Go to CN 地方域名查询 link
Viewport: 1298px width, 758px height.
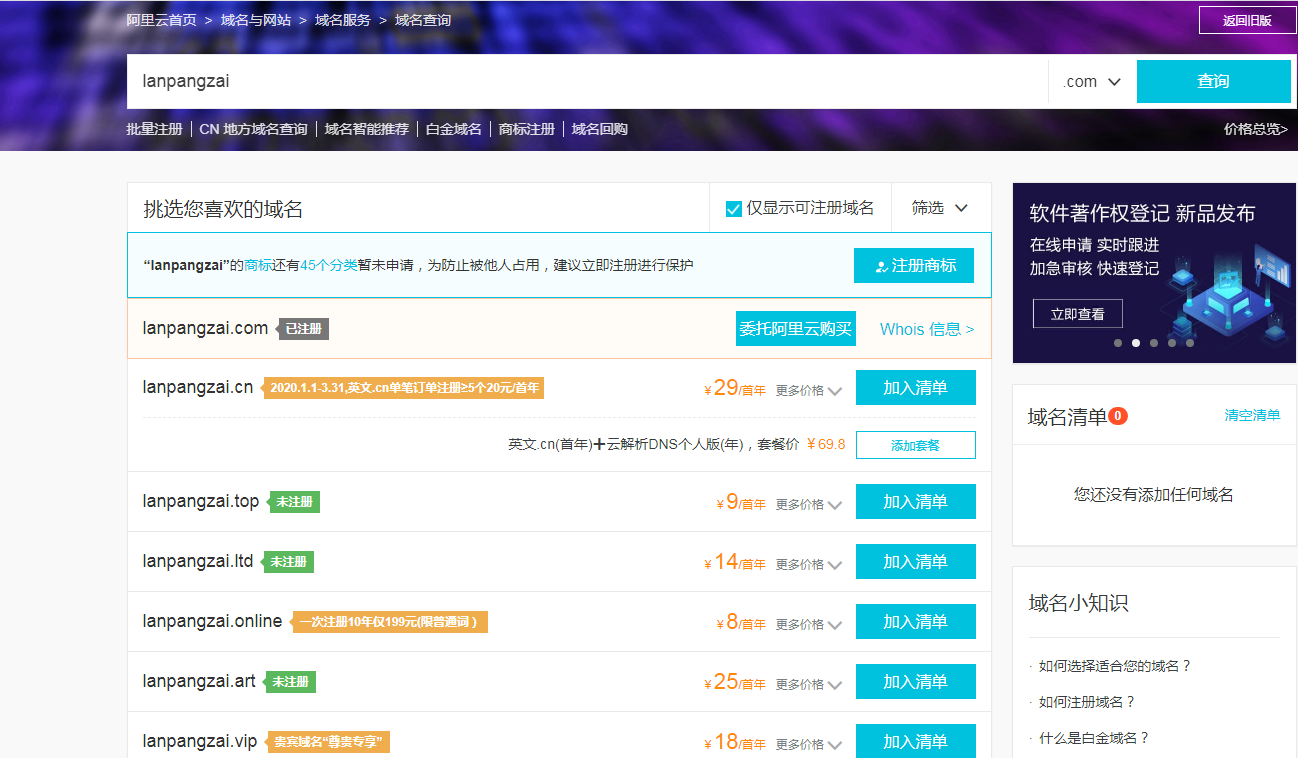(x=253, y=129)
